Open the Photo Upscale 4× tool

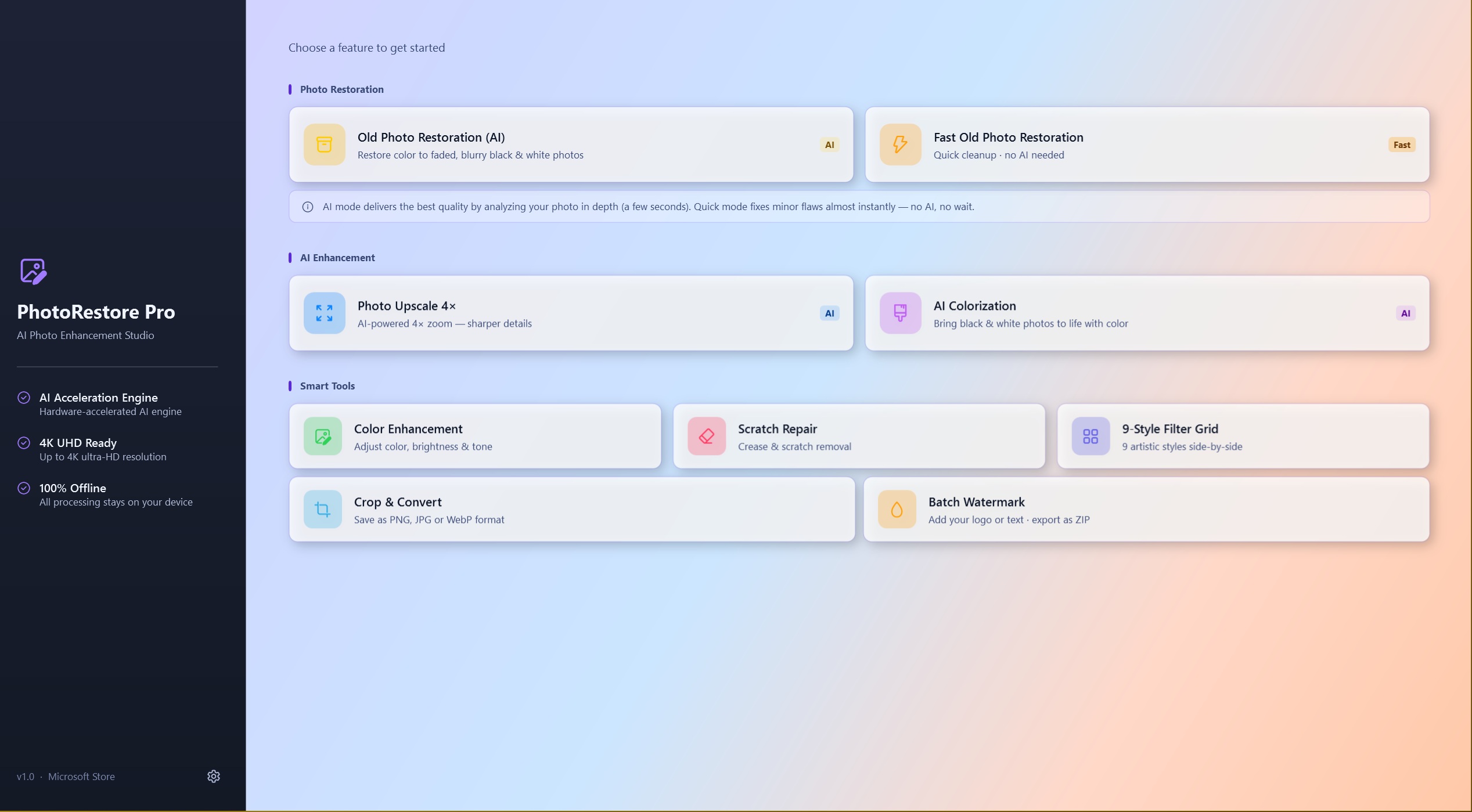(x=571, y=313)
